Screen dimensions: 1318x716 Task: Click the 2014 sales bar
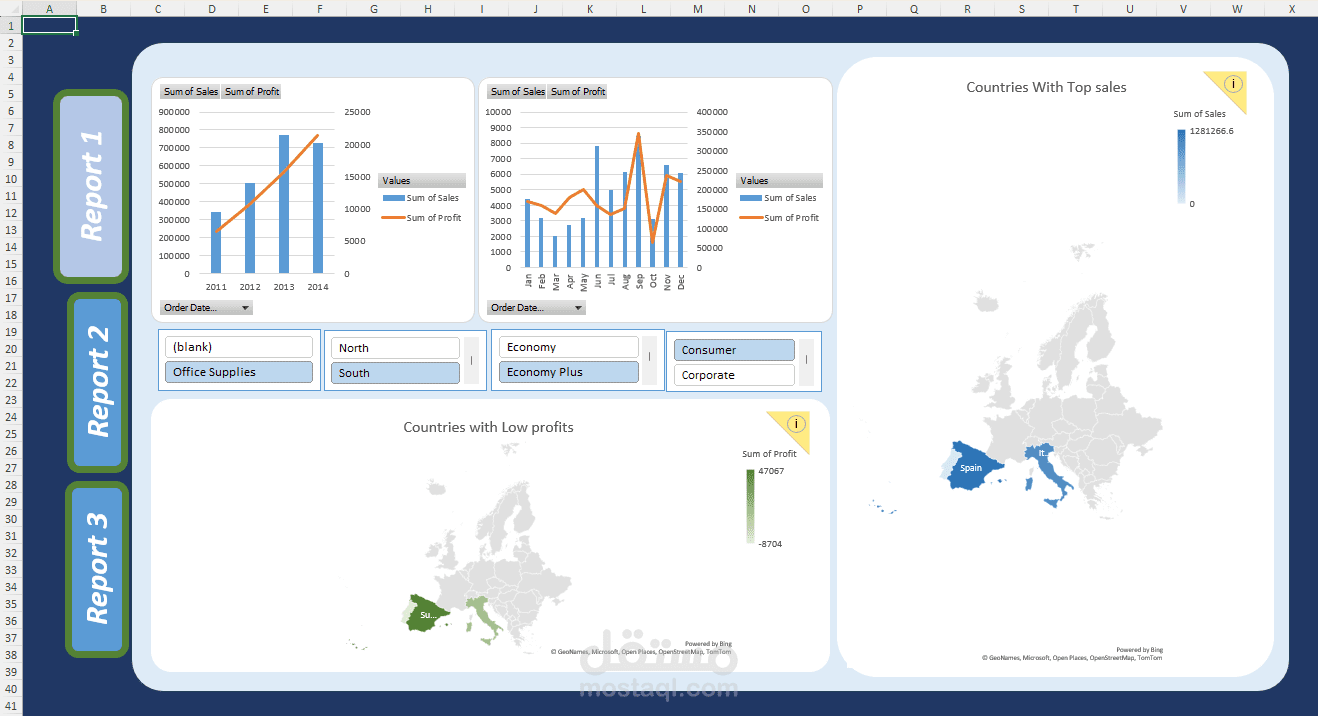pyautogui.click(x=318, y=208)
